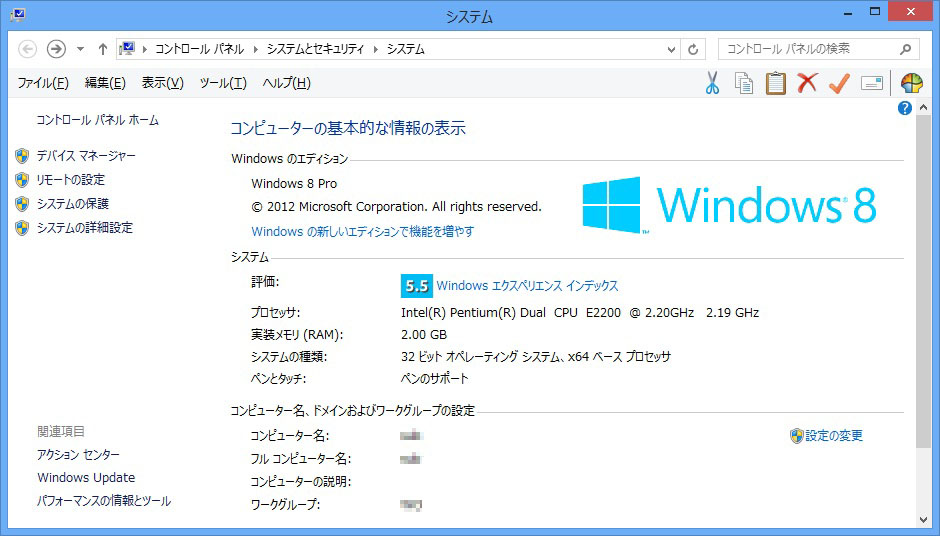Minimize the システム window
Screen dimensions: 940x540
[x=848, y=13]
